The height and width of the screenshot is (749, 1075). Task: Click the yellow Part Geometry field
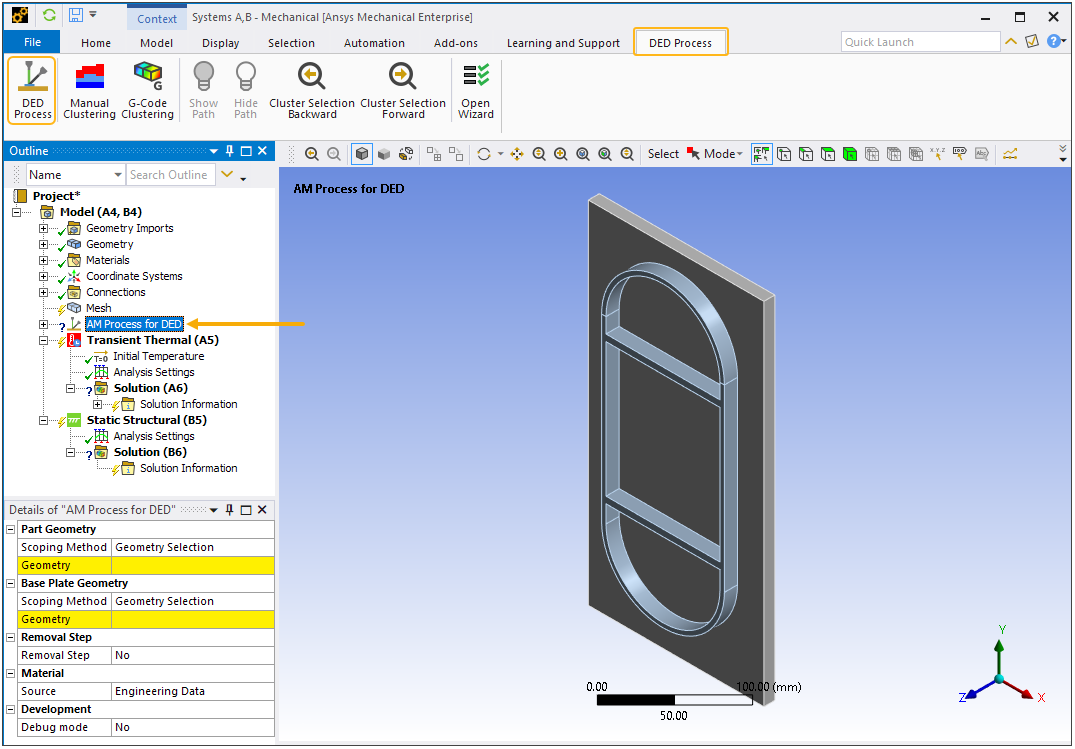[192, 565]
